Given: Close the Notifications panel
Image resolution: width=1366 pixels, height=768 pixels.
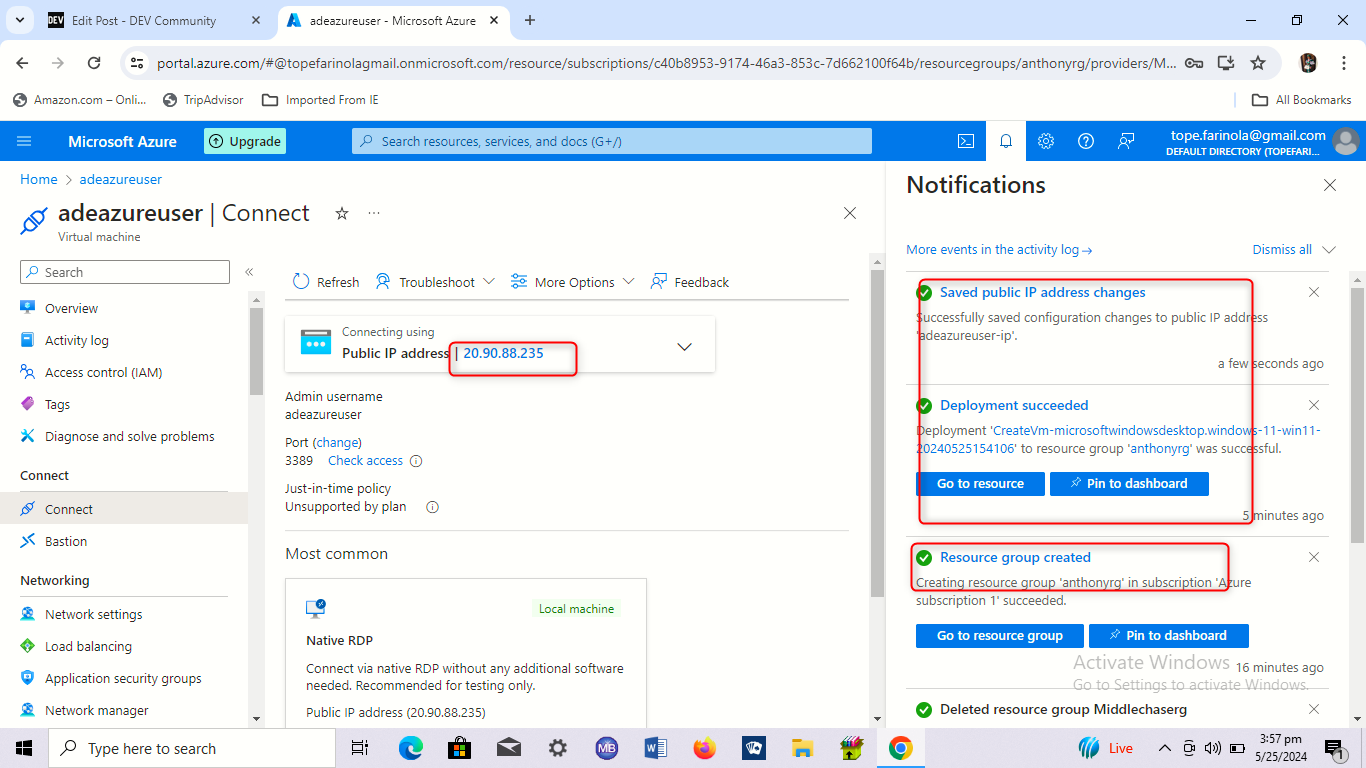Looking at the screenshot, I should coord(1330,185).
